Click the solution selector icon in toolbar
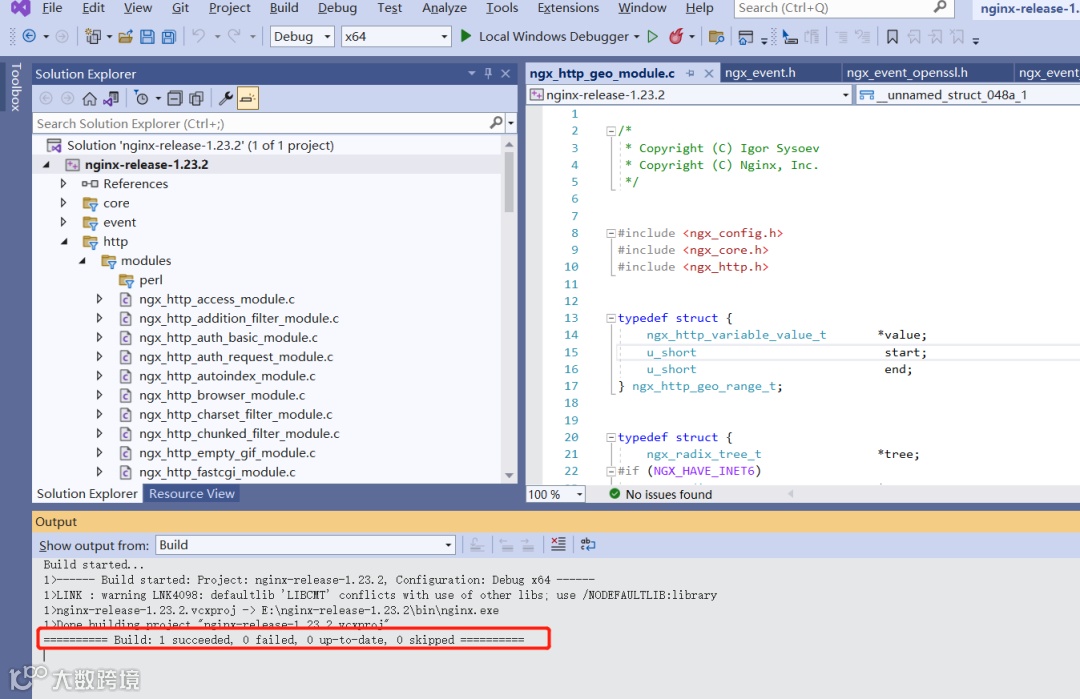 point(745,36)
